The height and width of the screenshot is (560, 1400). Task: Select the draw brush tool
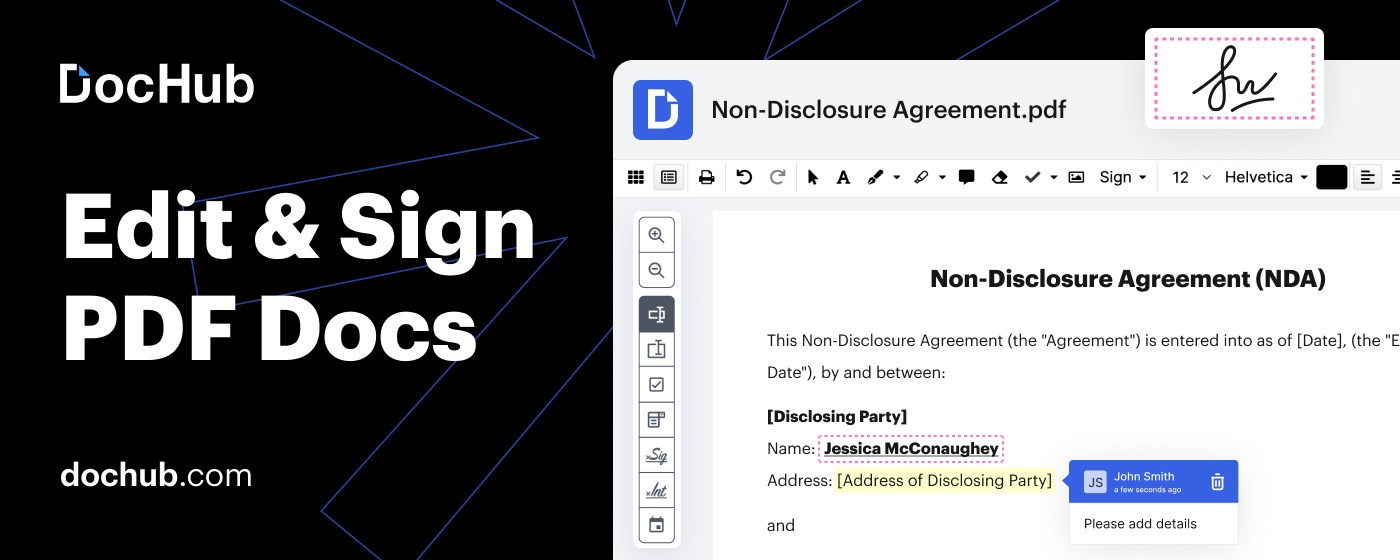[x=875, y=177]
